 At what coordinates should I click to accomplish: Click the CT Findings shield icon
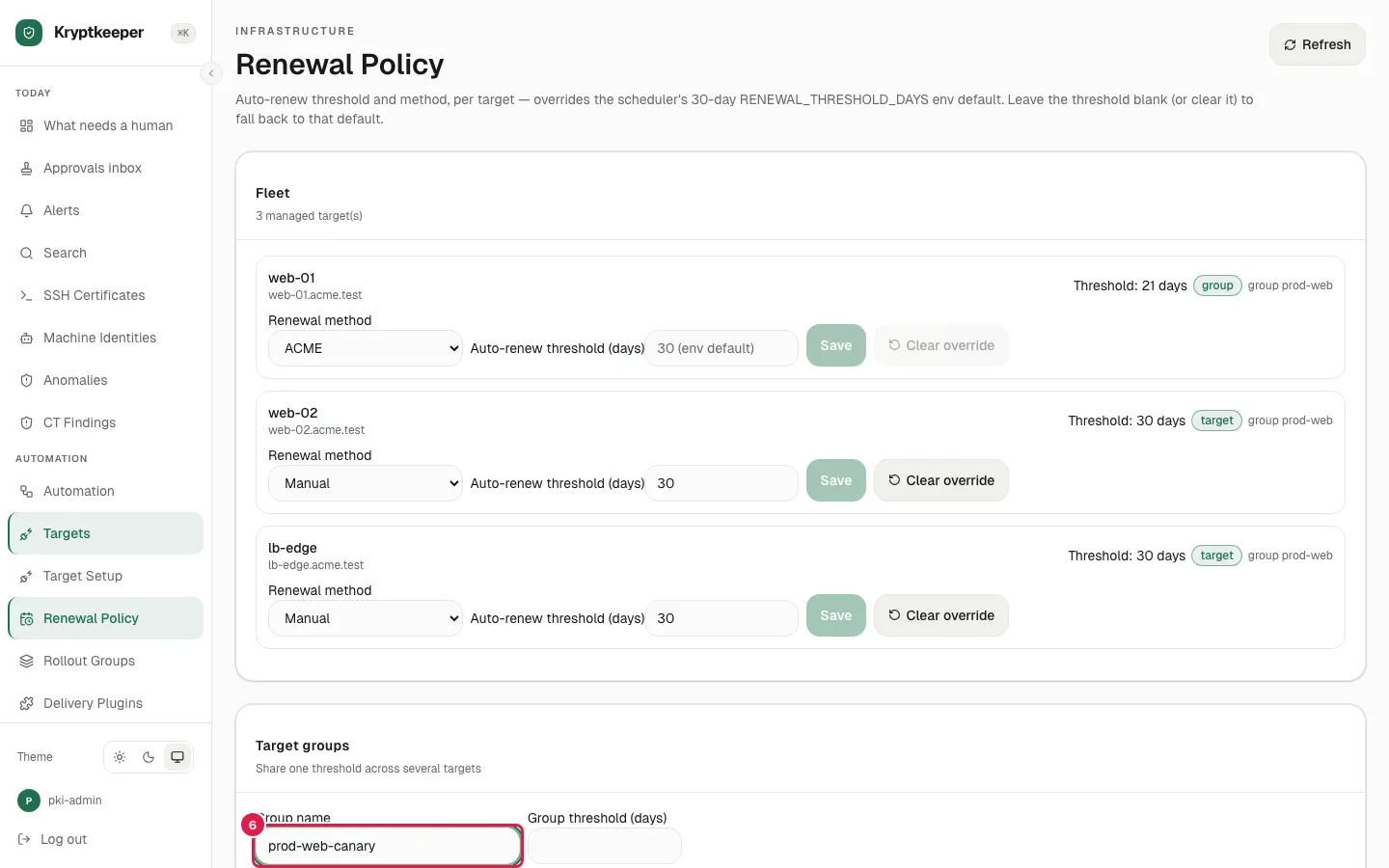point(26,422)
